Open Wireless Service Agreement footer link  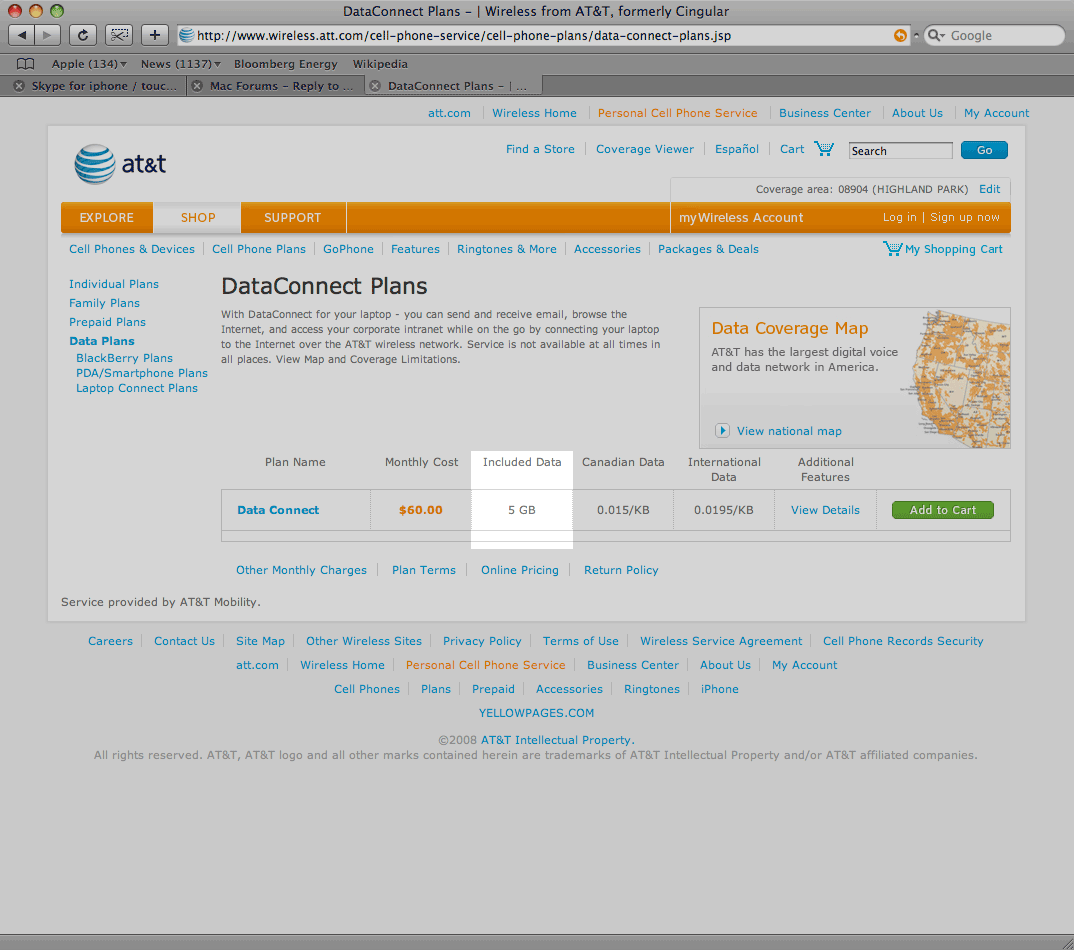(721, 641)
